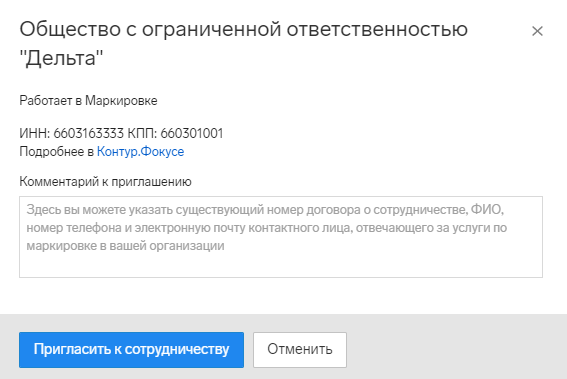Click the "Дельта" name in the title
Viewport: 567px width, 379px height.
[x=61, y=58]
